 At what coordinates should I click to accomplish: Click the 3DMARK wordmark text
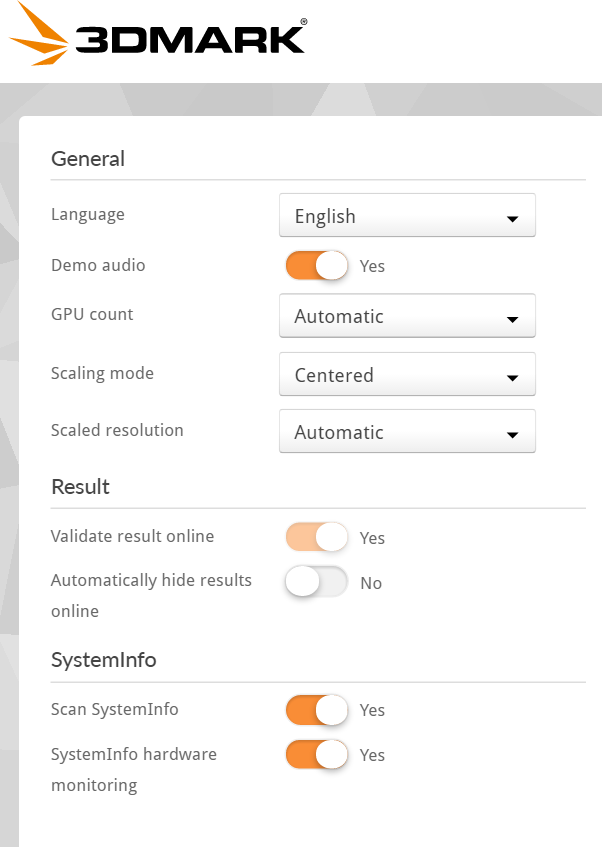(x=190, y=38)
